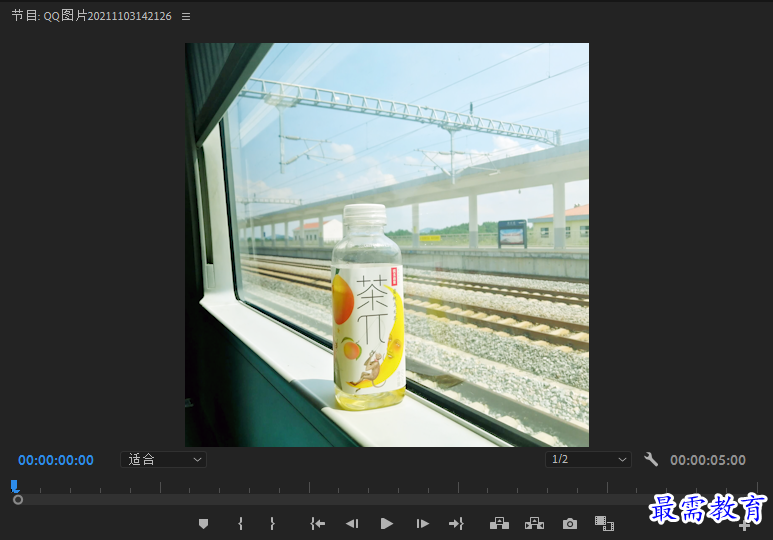The image size is (773, 540).
Task: Play the sequence
Action: coord(387,524)
